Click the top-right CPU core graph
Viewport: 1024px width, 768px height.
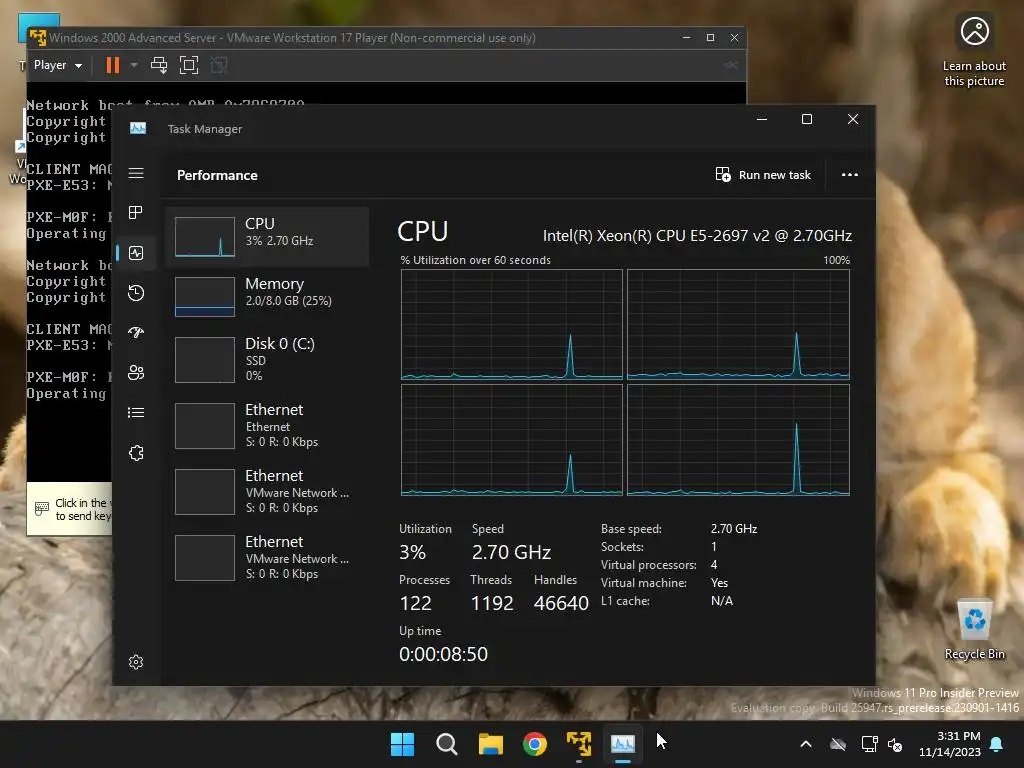point(738,324)
